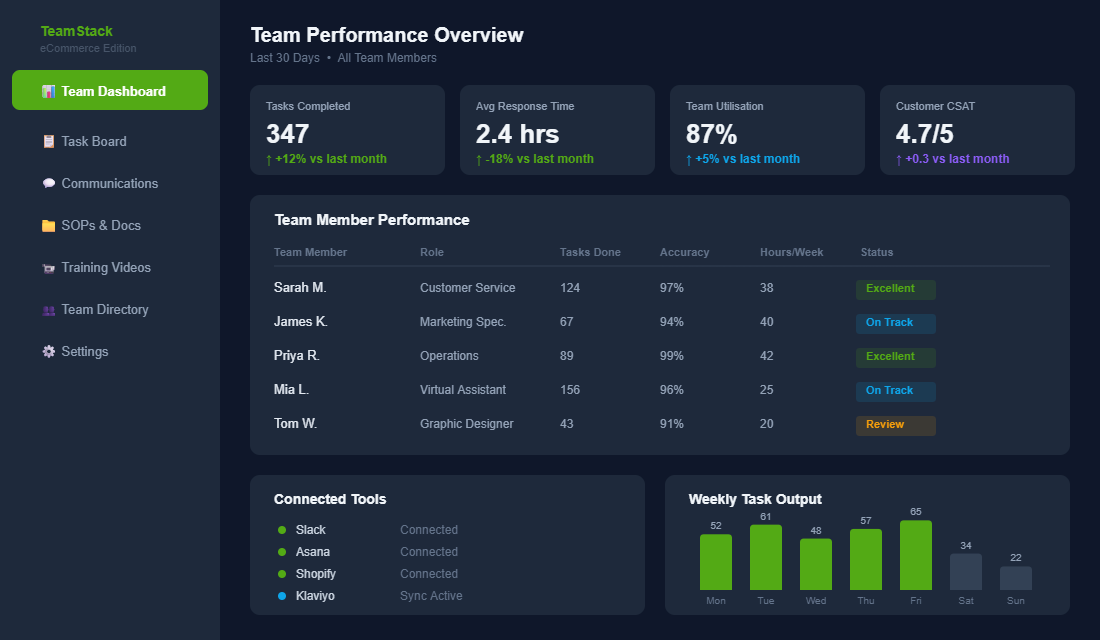Viewport: 1100px width, 640px height.
Task: Select the Team Dashboard icon
Action: 46,89
